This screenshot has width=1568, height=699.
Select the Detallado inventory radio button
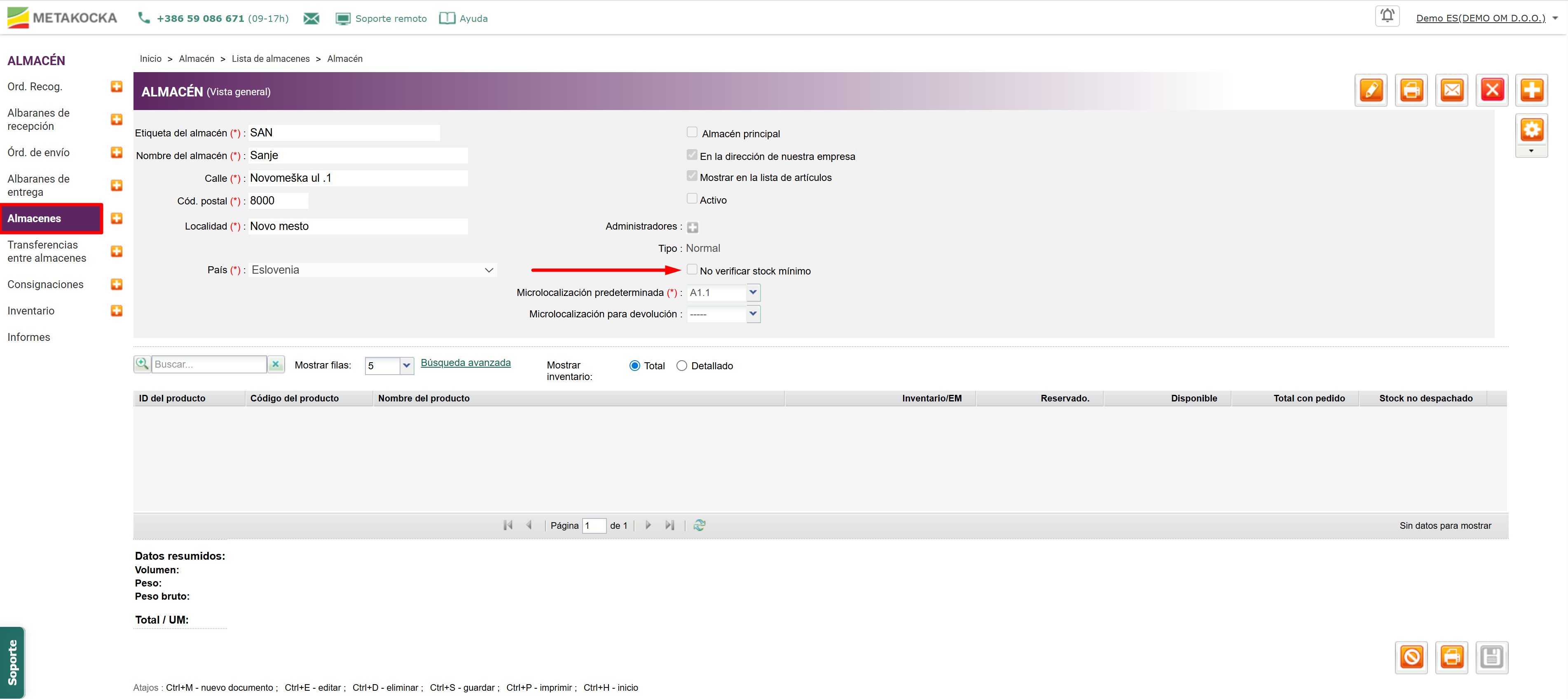[x=682, y=366]
